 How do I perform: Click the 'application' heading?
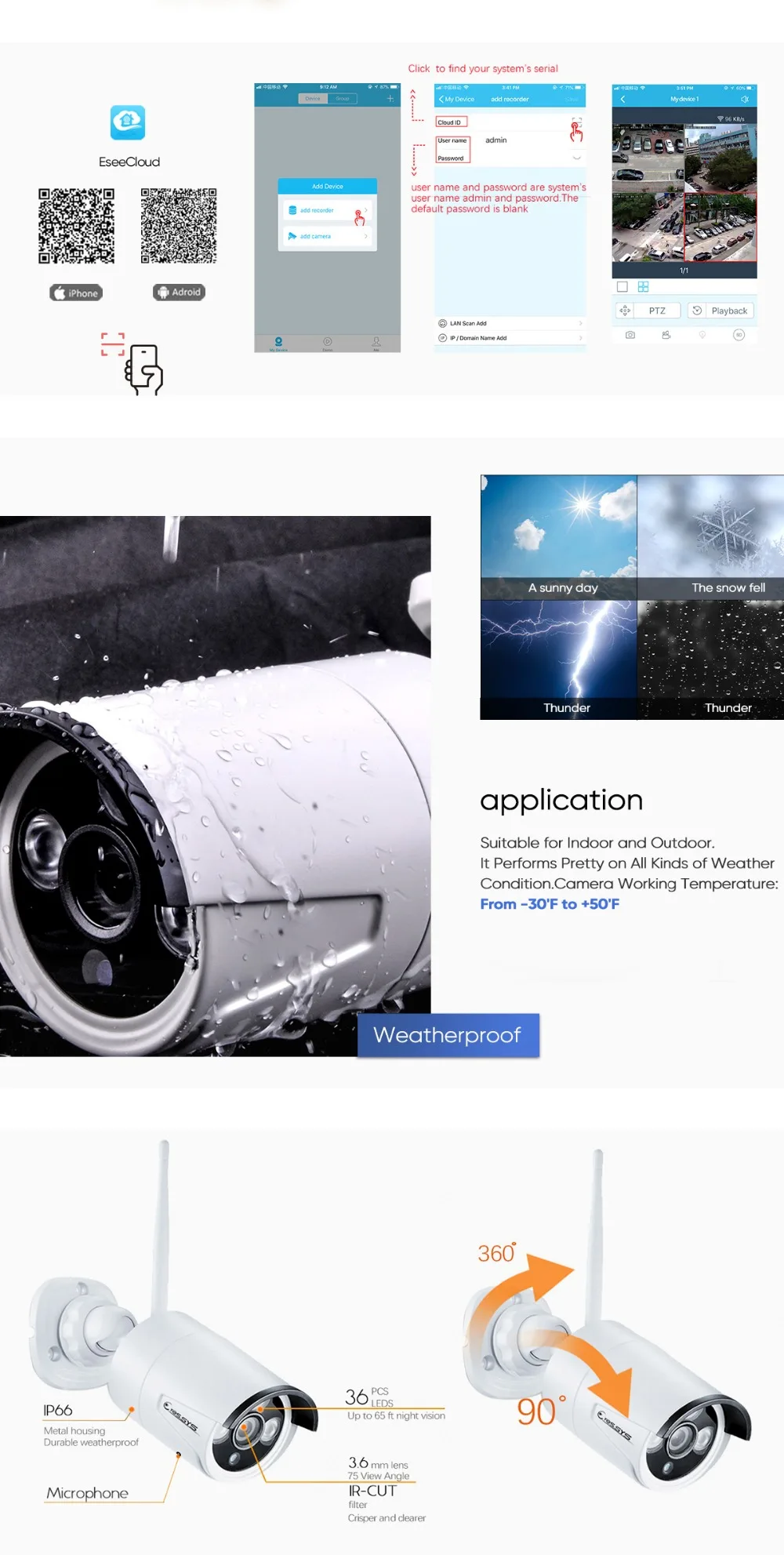561,801
